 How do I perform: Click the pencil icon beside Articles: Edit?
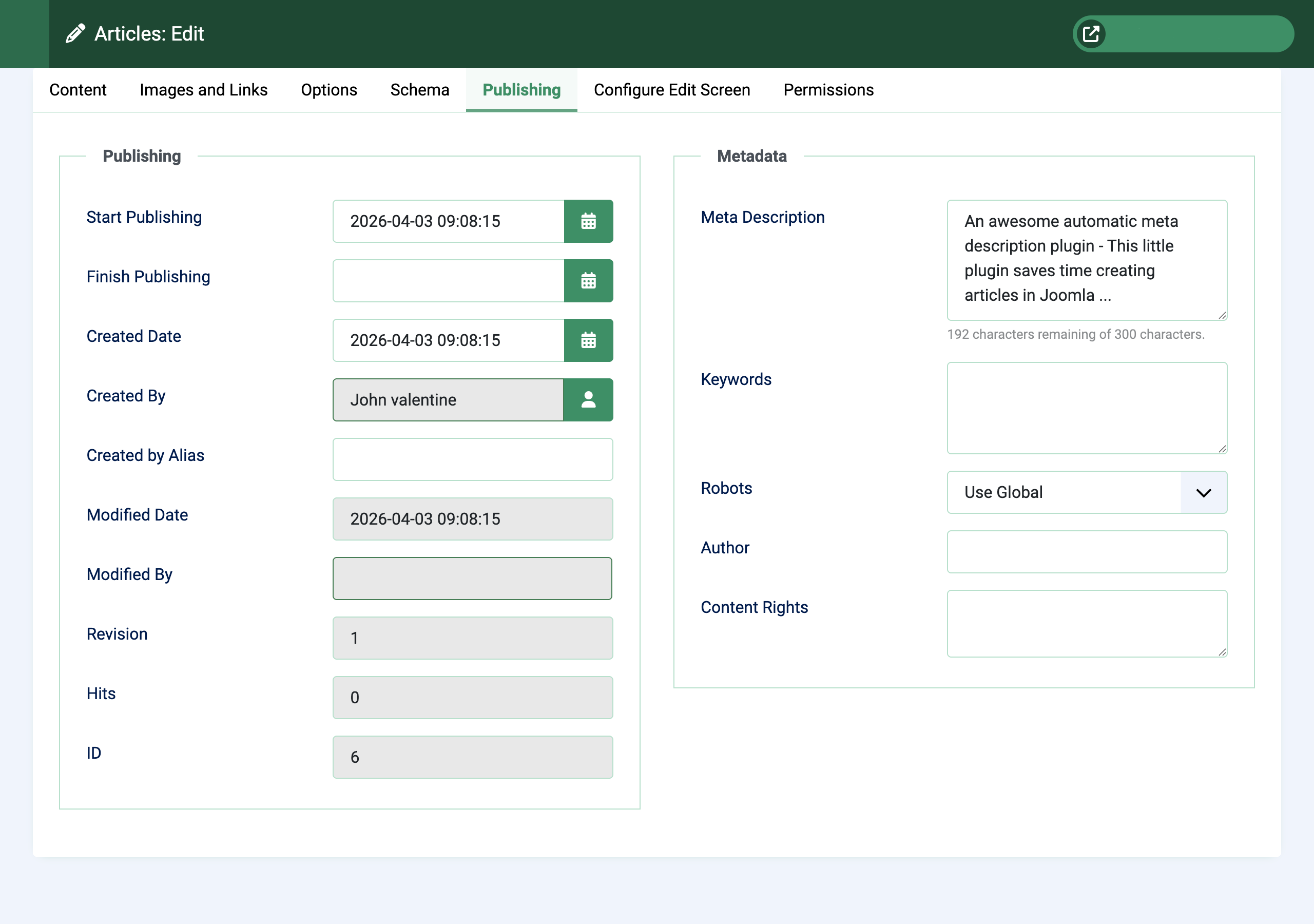75,34
